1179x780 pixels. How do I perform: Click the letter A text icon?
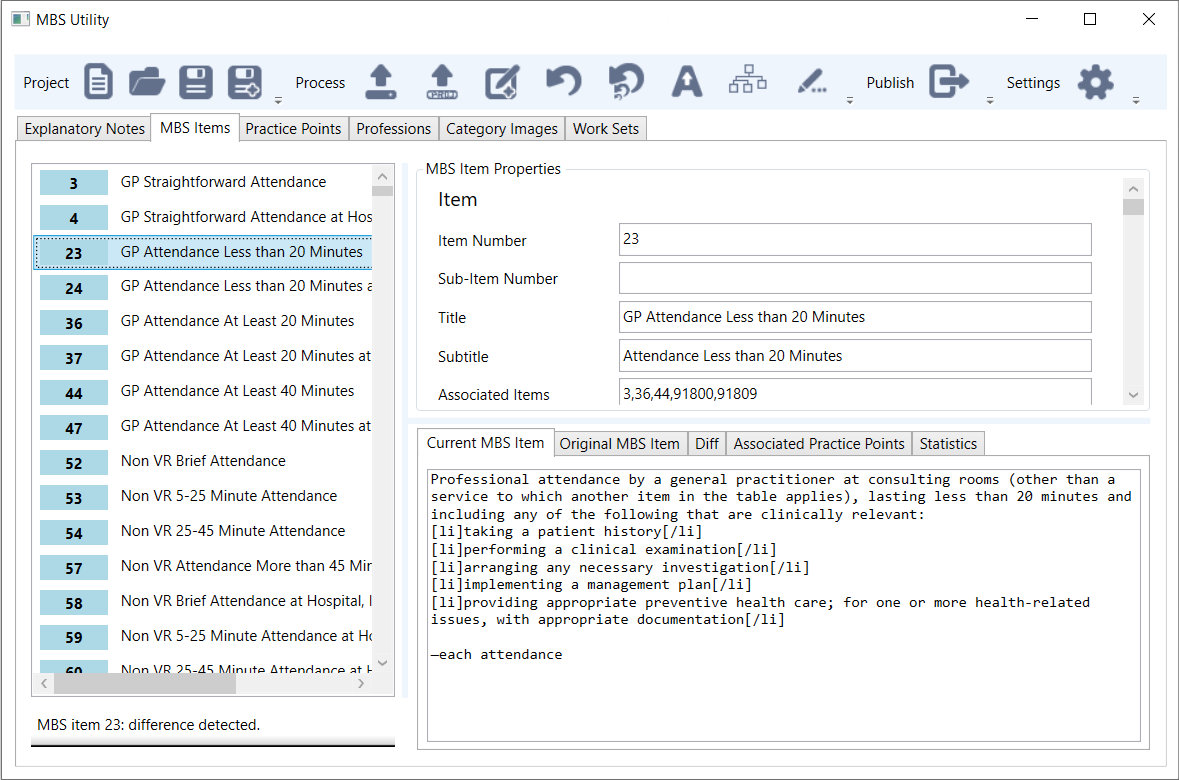(x=686, y=82)
